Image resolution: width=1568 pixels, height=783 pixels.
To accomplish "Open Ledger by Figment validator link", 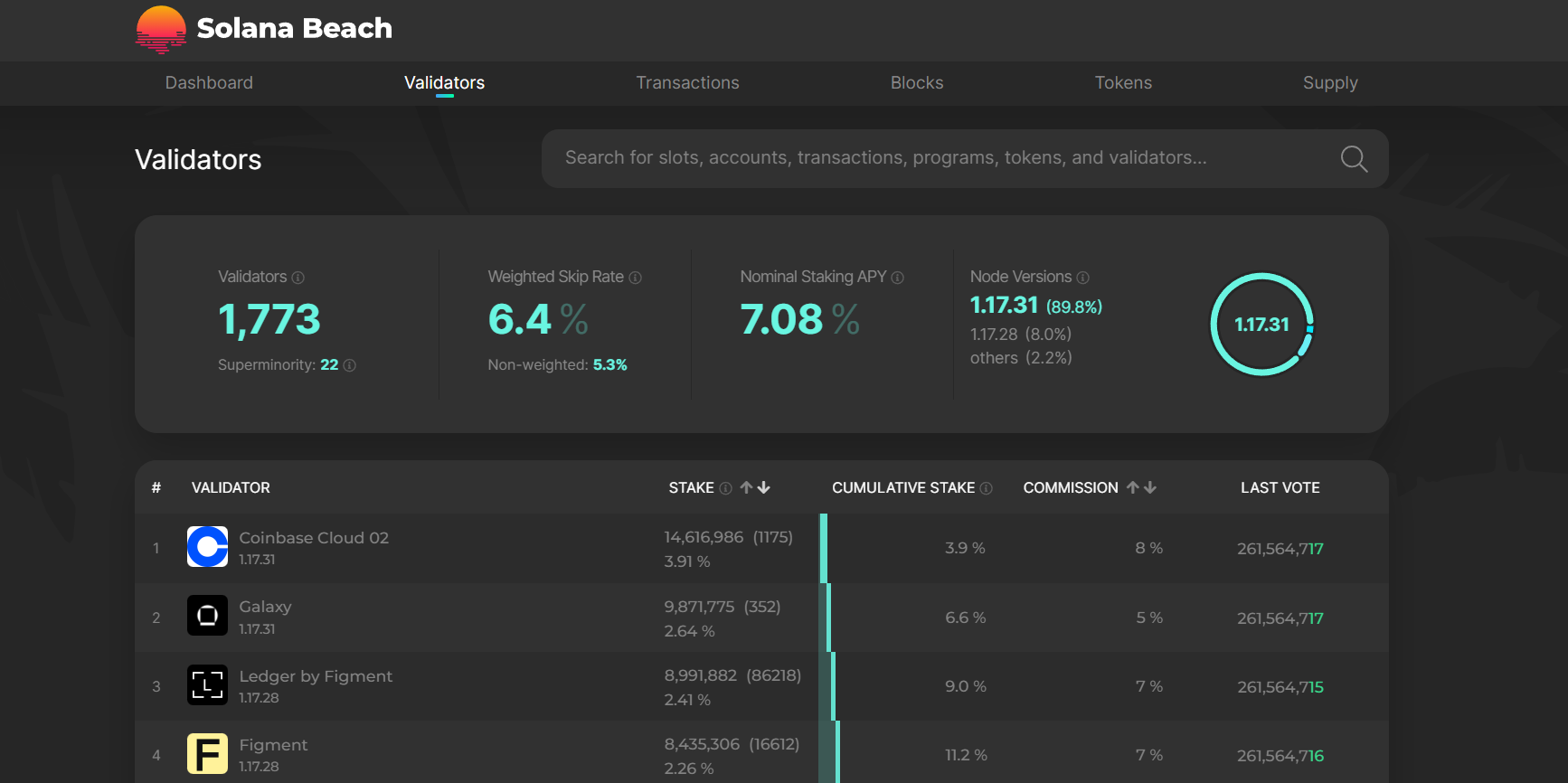I will click(316, 676).
